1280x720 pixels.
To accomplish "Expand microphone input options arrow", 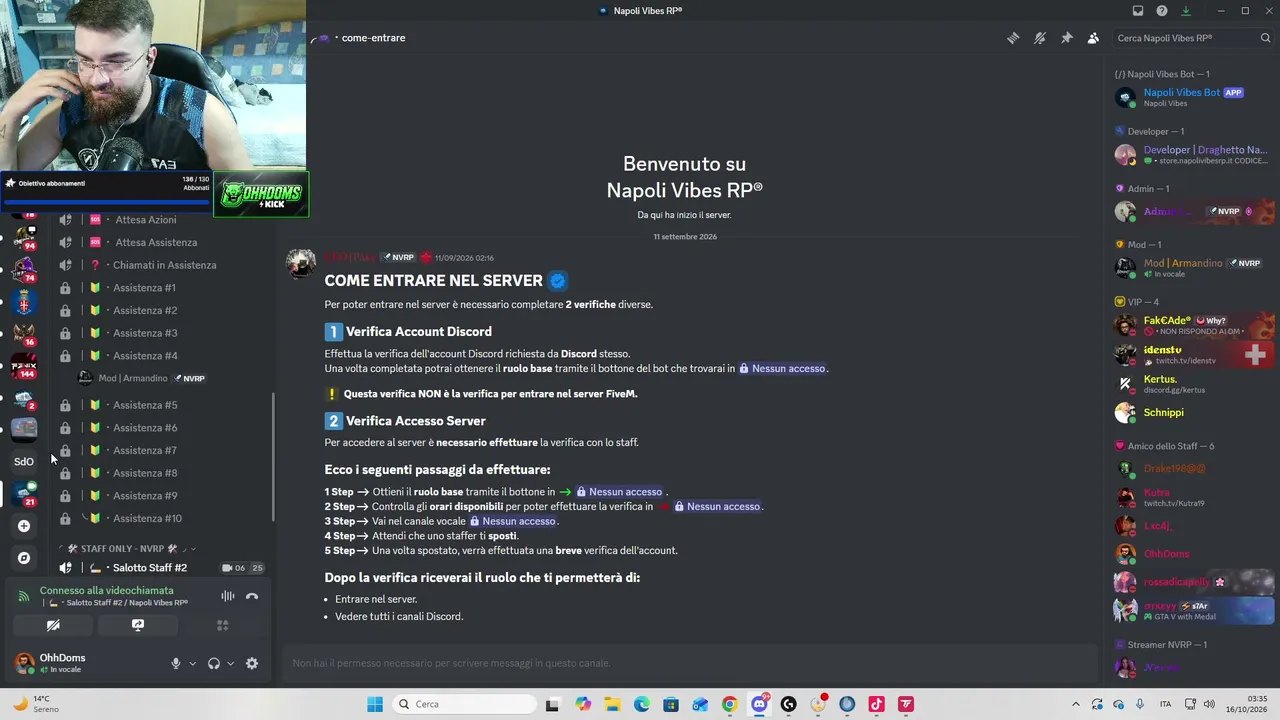I will point(193,663).
